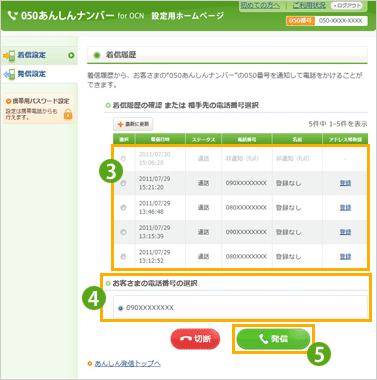Click the ログアウト button

click(346, 5)
